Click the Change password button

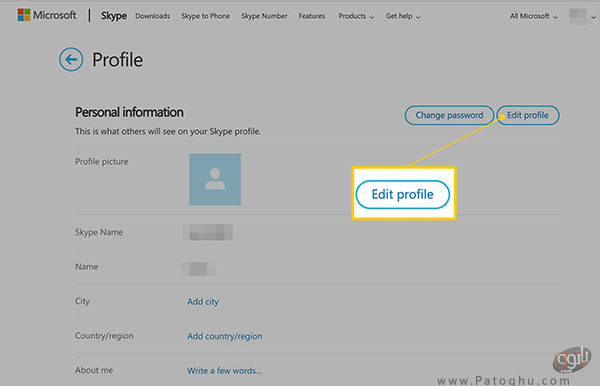point(449,115)
